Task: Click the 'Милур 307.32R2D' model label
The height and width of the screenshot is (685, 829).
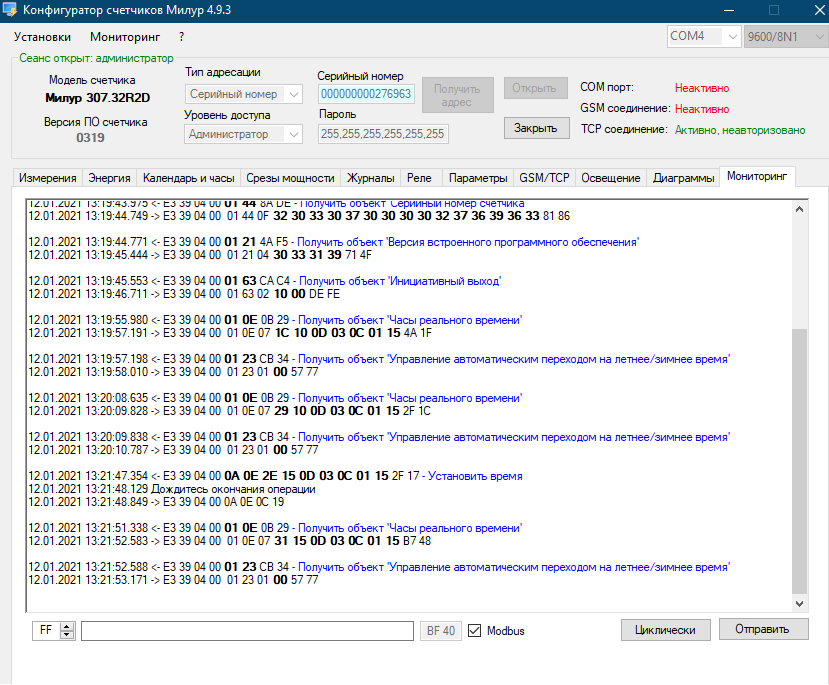Action: tap(98, 98)
